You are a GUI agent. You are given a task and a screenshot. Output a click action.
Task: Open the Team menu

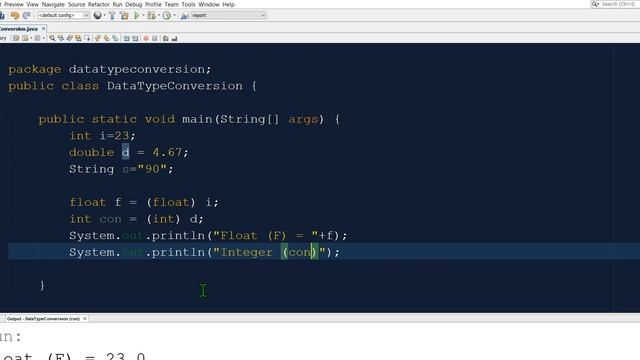(171, 4)
